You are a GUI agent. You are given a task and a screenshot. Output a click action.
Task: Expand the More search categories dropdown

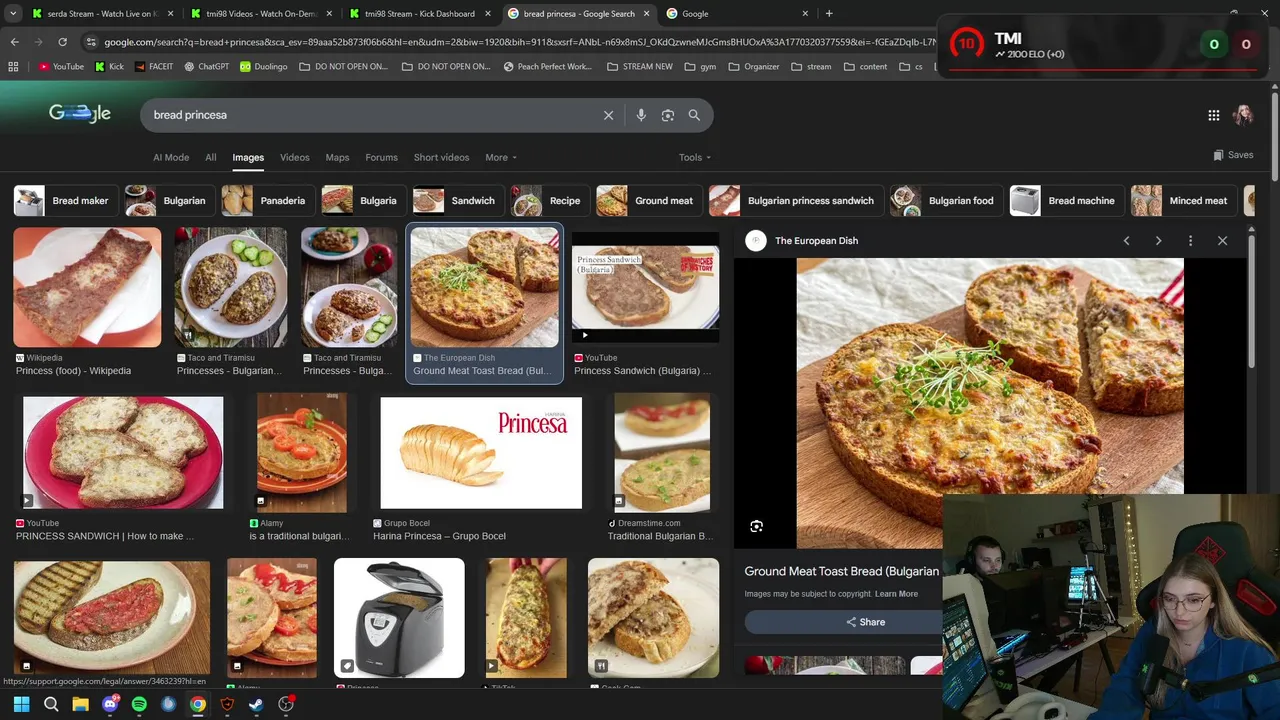pos(501,157)
